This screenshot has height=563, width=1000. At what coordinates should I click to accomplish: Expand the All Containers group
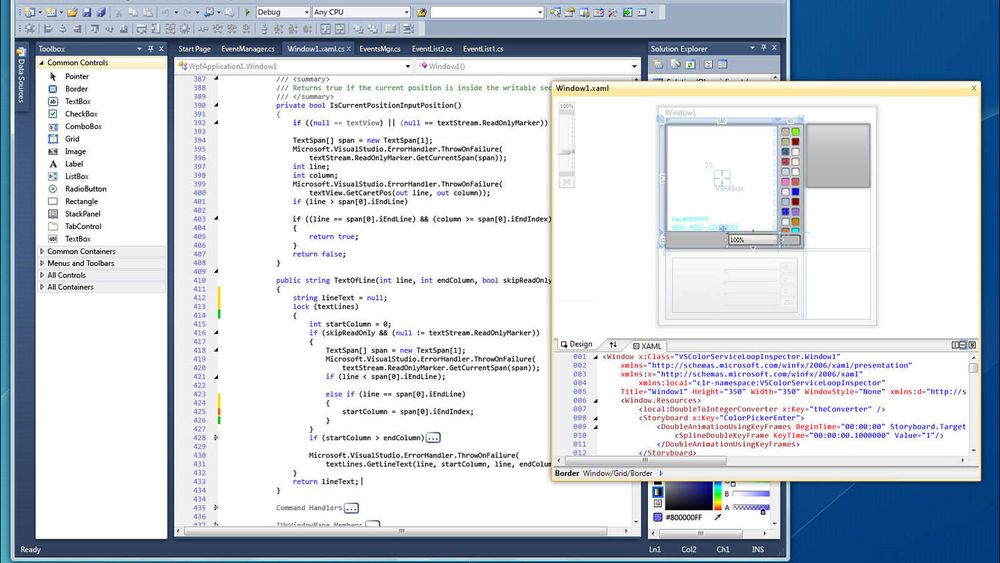coord(42,287)
